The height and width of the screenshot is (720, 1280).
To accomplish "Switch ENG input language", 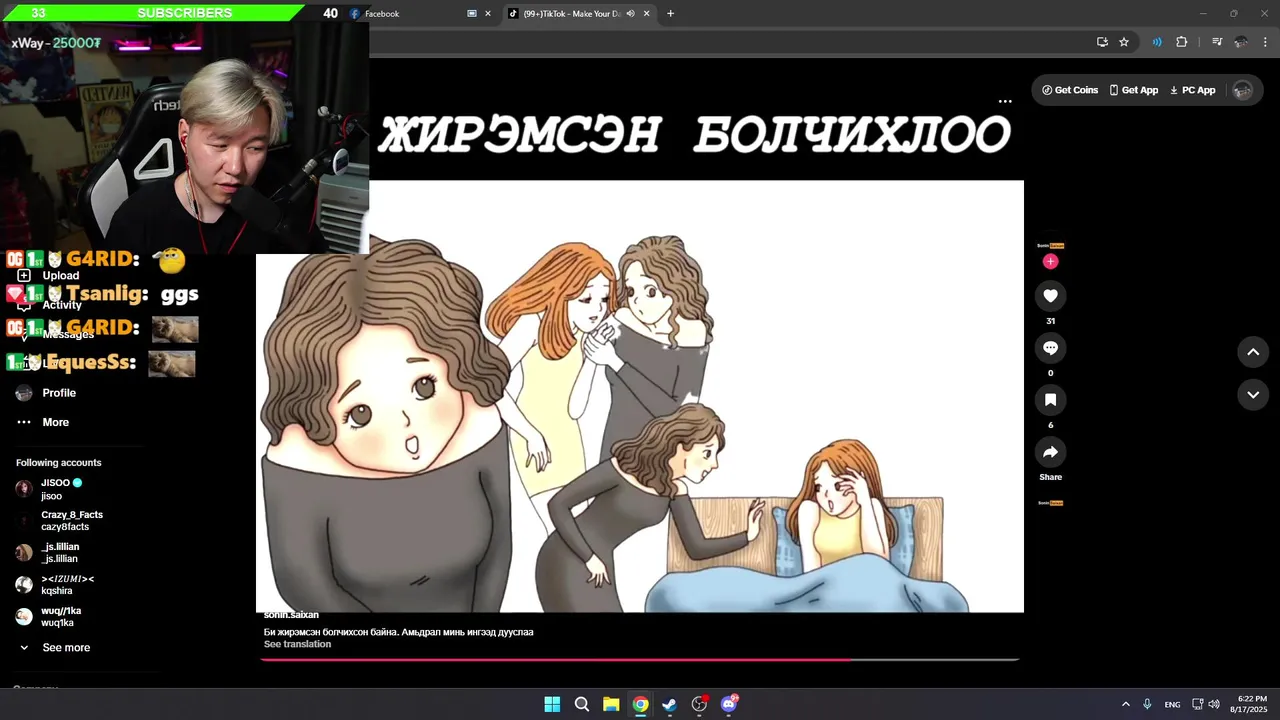I will pos(1172,704).
